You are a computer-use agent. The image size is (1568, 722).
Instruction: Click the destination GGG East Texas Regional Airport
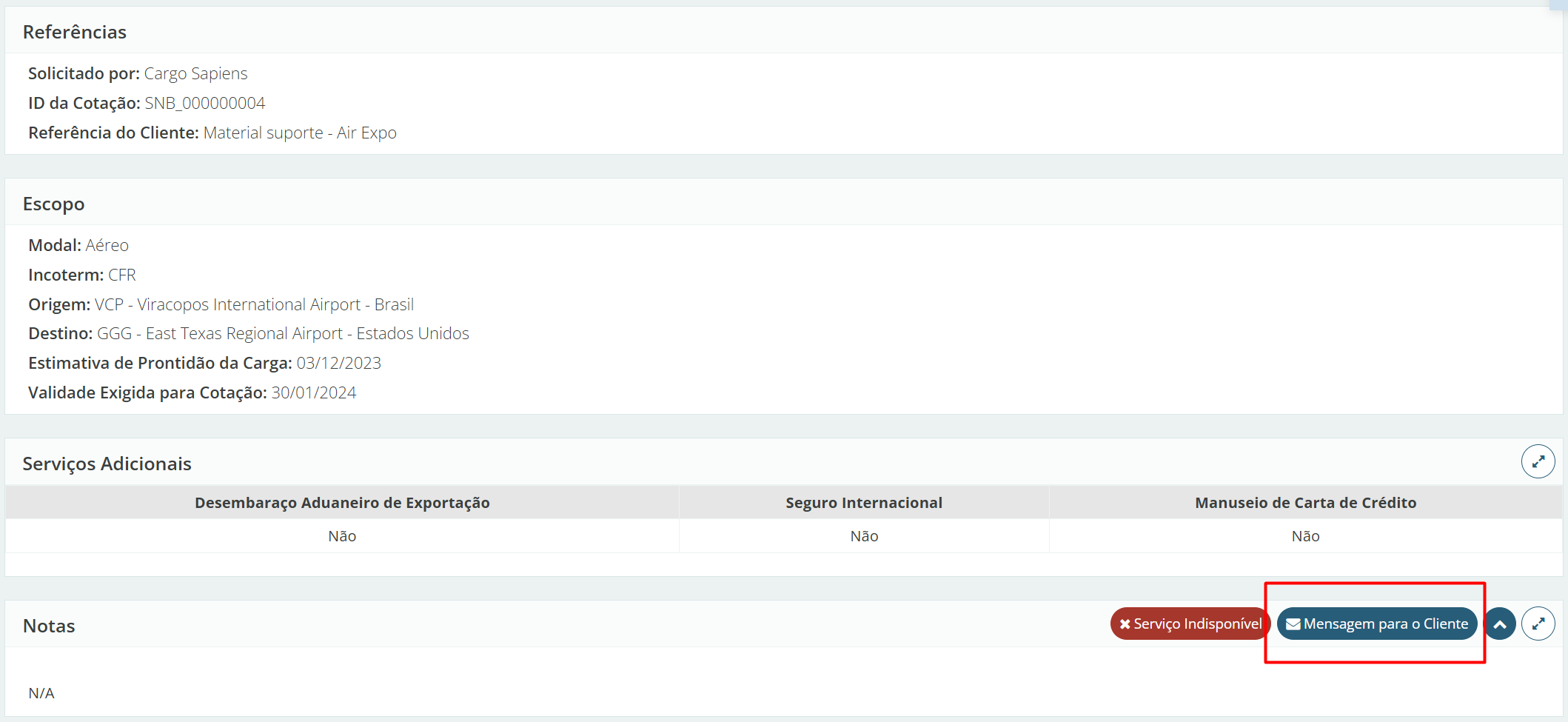click(283, 333)
